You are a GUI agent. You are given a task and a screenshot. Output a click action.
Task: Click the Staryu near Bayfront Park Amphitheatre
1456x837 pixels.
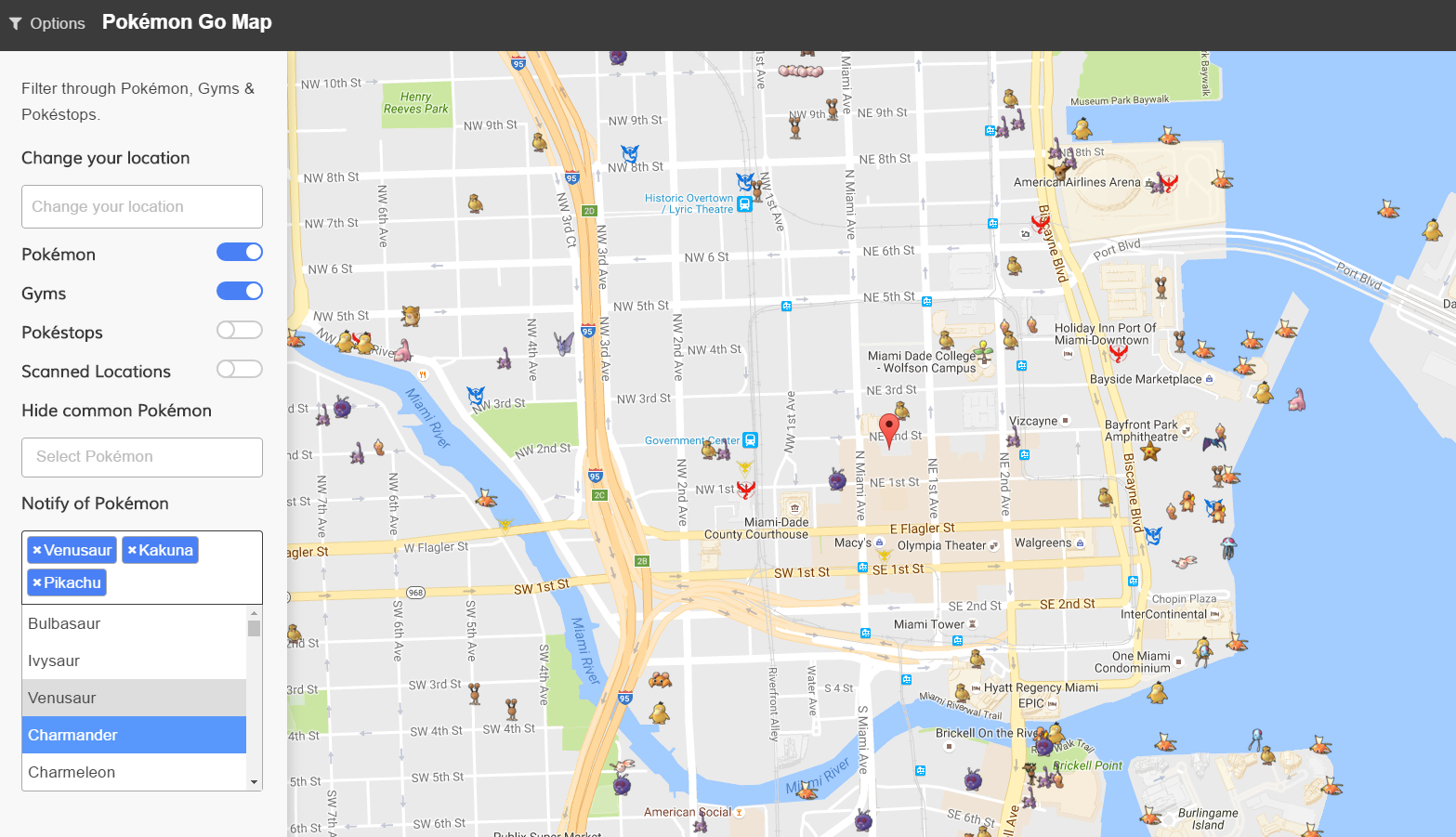pyautogui.click(x=1150, y=451)
